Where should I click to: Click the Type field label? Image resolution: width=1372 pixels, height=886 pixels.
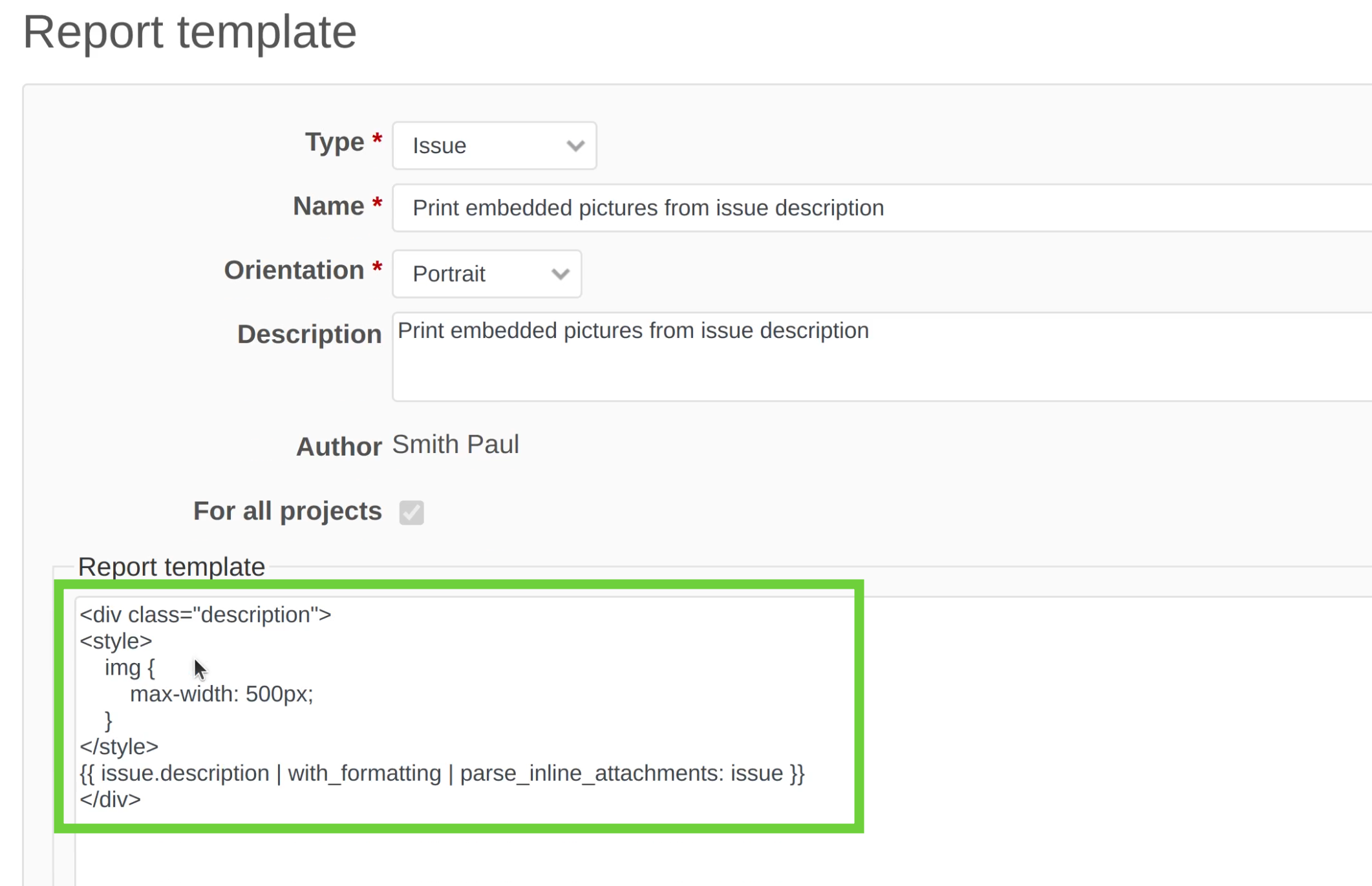(x=334, y=142)
